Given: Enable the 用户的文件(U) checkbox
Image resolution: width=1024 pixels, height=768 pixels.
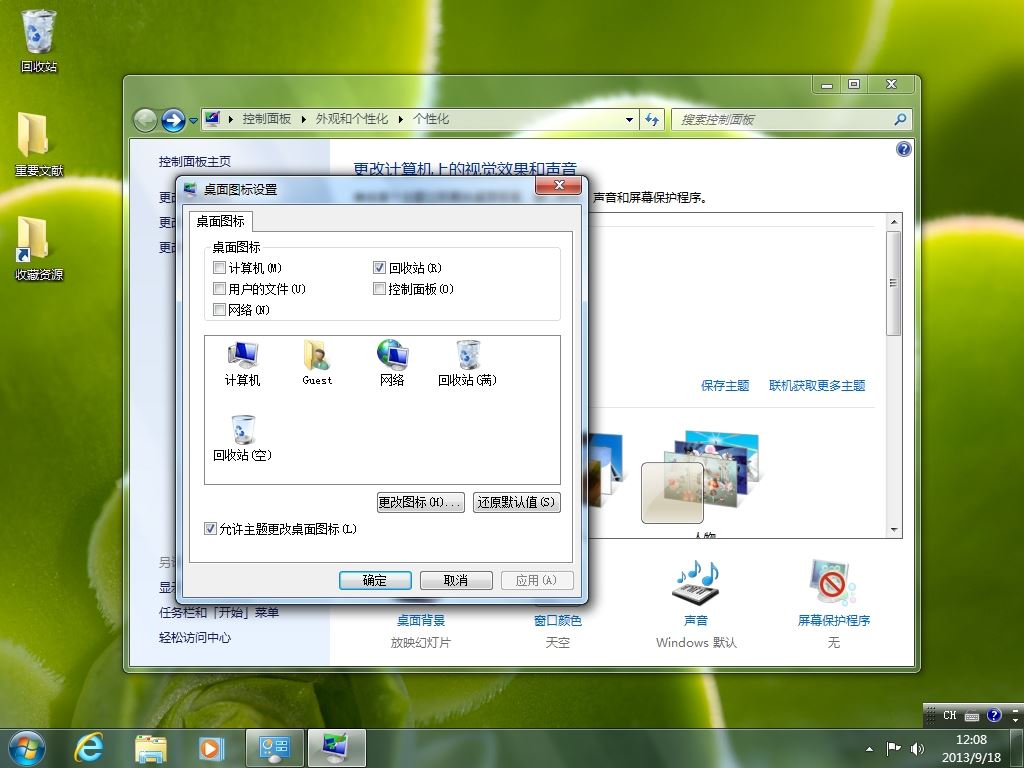Looking at the screenshot, I should click(219, 289).
